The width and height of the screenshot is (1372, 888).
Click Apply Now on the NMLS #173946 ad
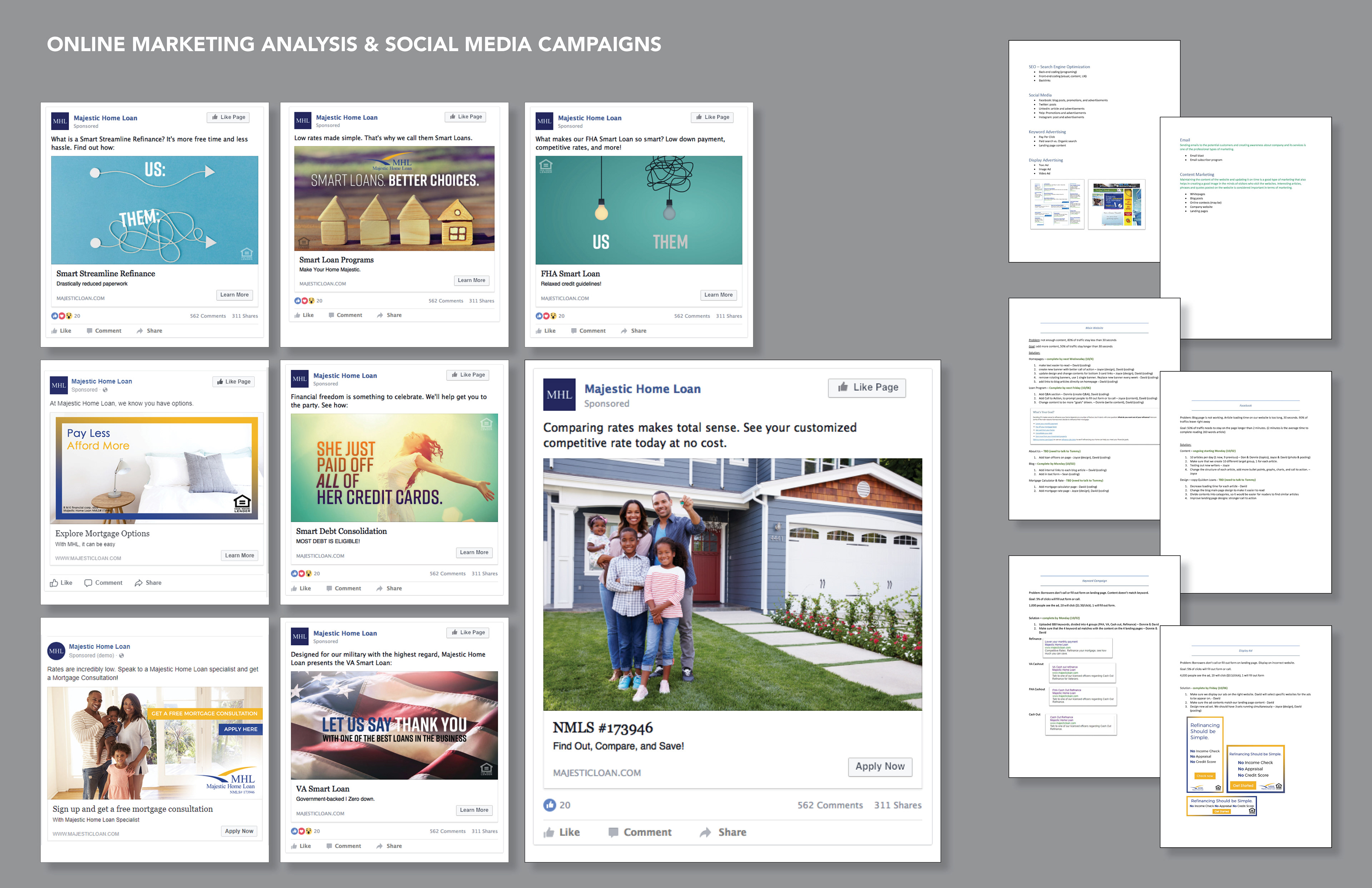click(x=880, y=767)
